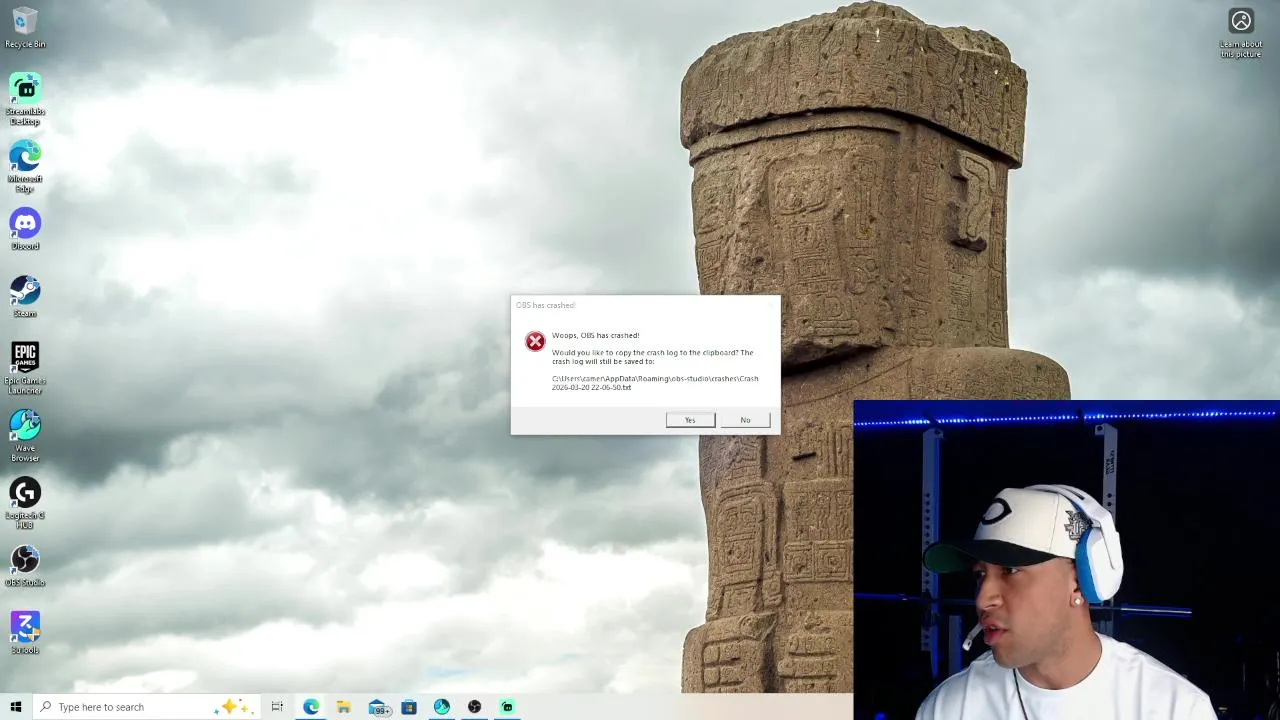Click the 'OBS has crashed!' dialog title bar
1280x720 pixels.
645,305
